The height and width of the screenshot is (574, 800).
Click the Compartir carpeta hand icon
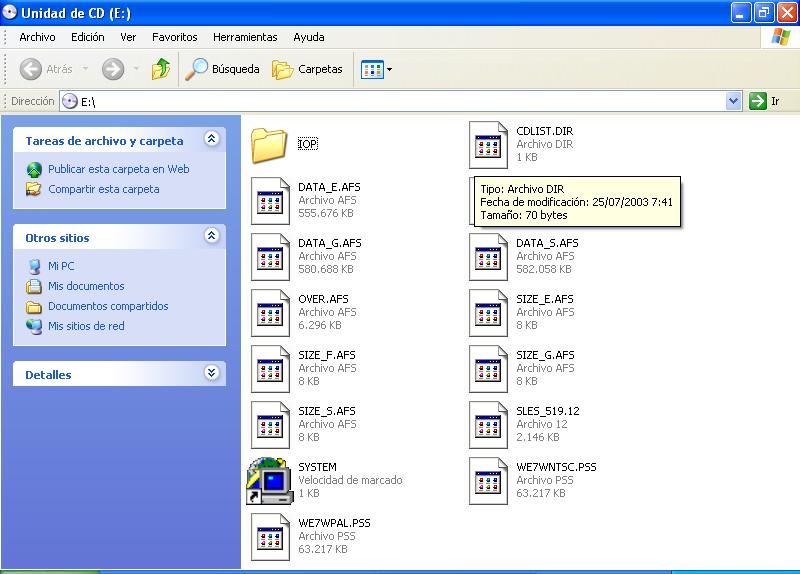[34, 189]
